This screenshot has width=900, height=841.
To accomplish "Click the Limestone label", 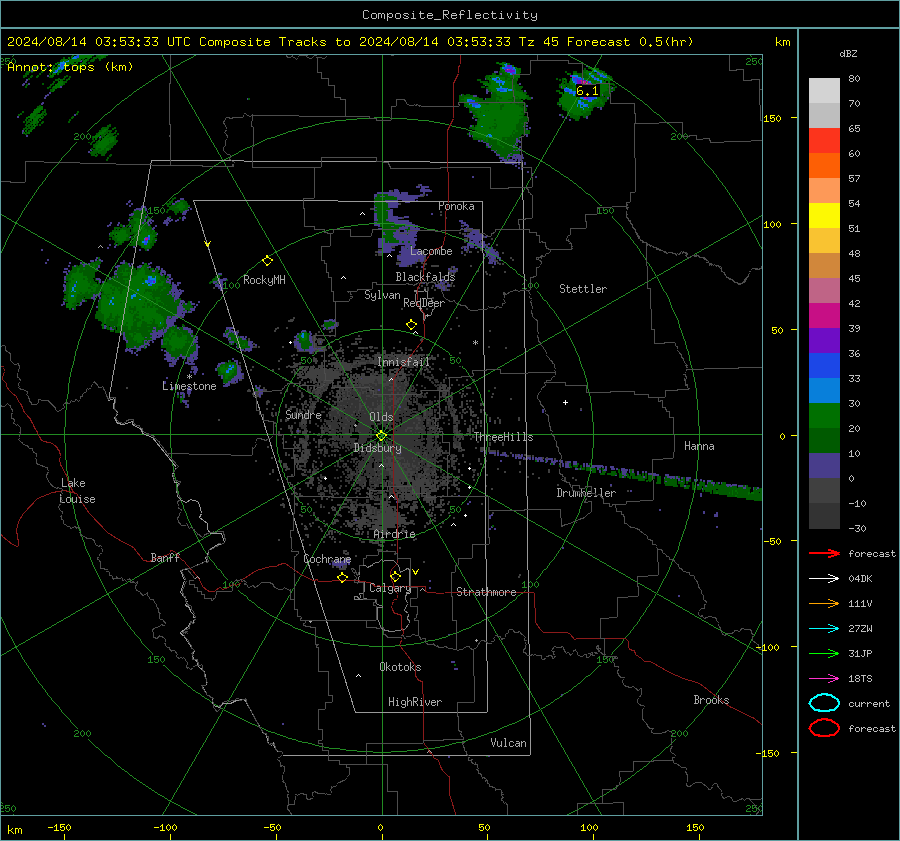I will pos(189,386).
